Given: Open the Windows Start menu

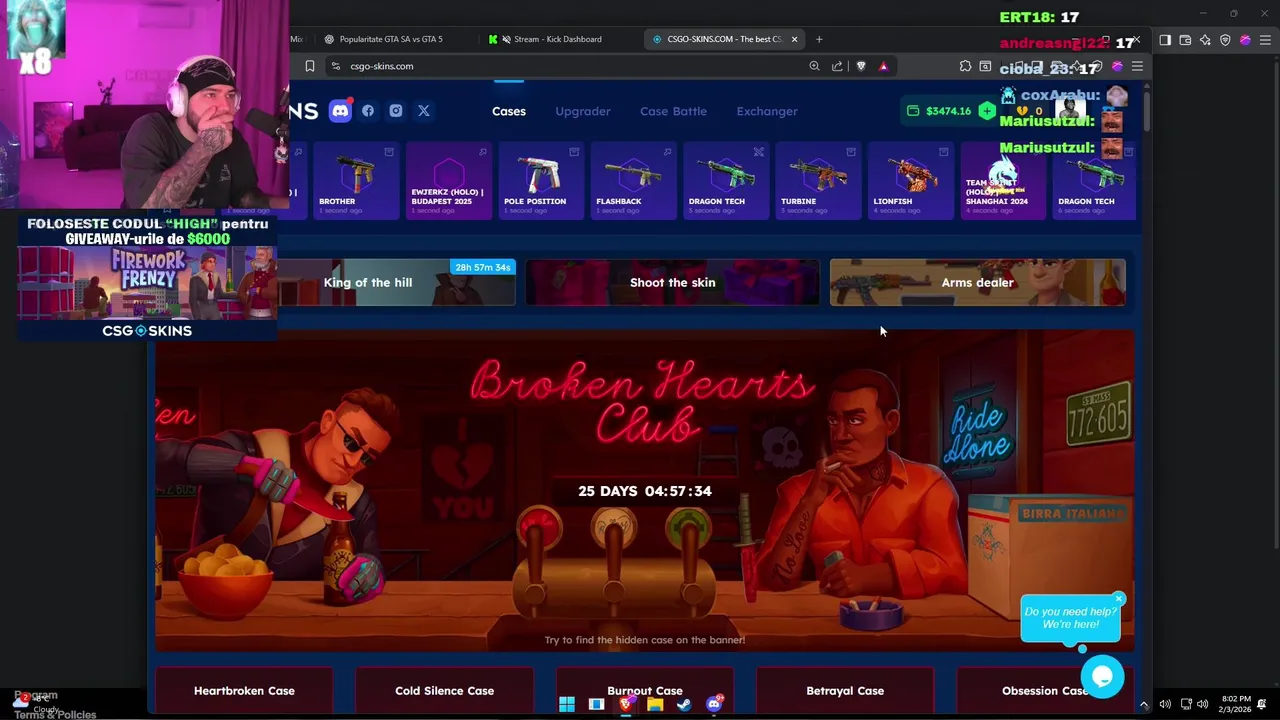Looking at the screenshot, I should tap(567, 705).
